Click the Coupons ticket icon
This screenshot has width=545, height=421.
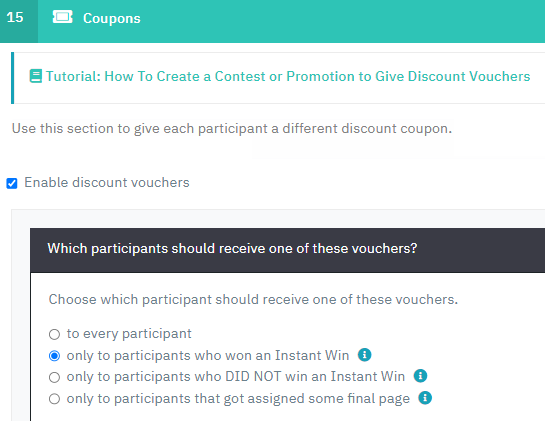[x=63, y=17]
